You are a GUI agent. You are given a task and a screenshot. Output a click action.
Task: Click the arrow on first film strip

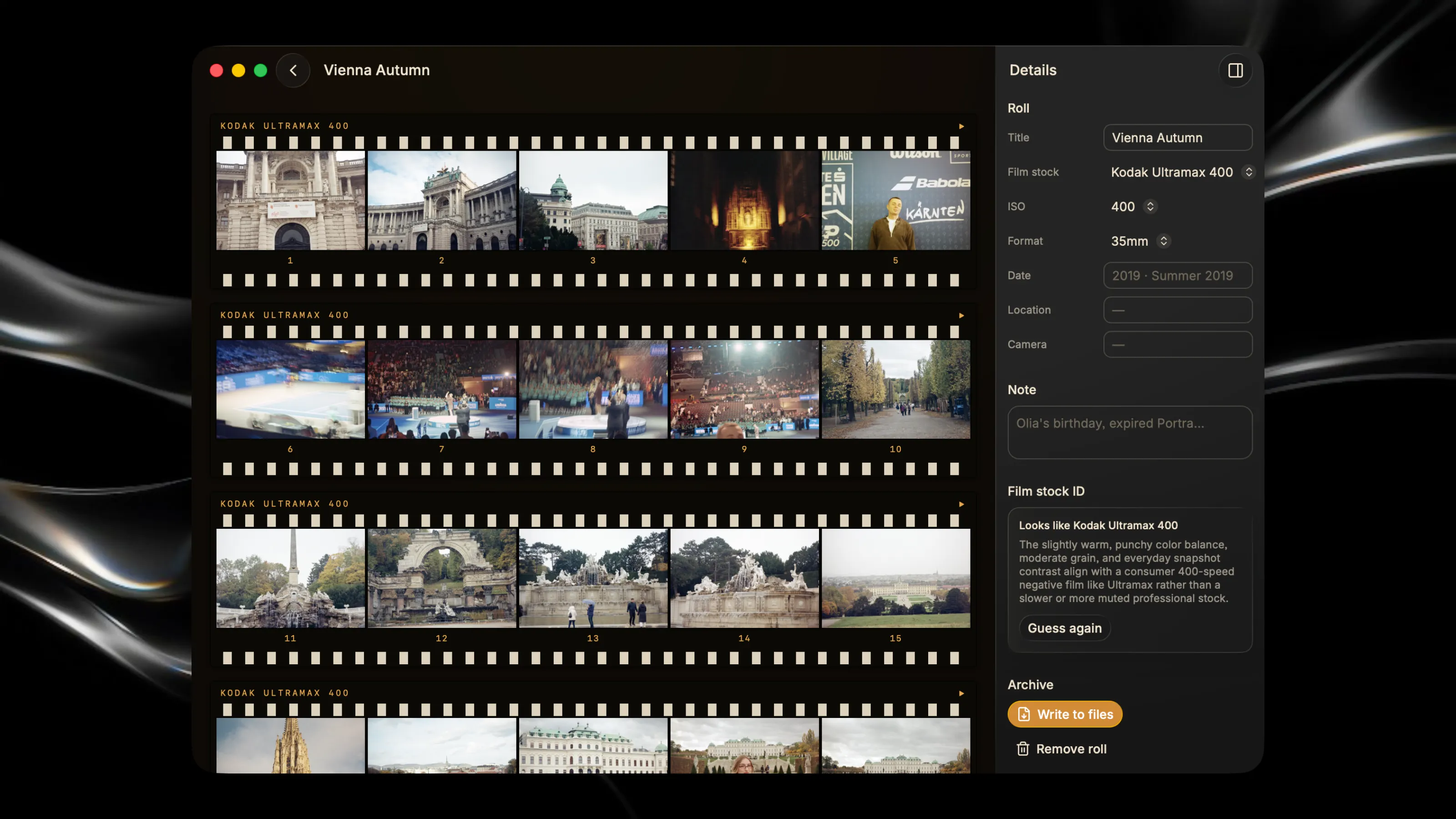(x=961, y=126)
